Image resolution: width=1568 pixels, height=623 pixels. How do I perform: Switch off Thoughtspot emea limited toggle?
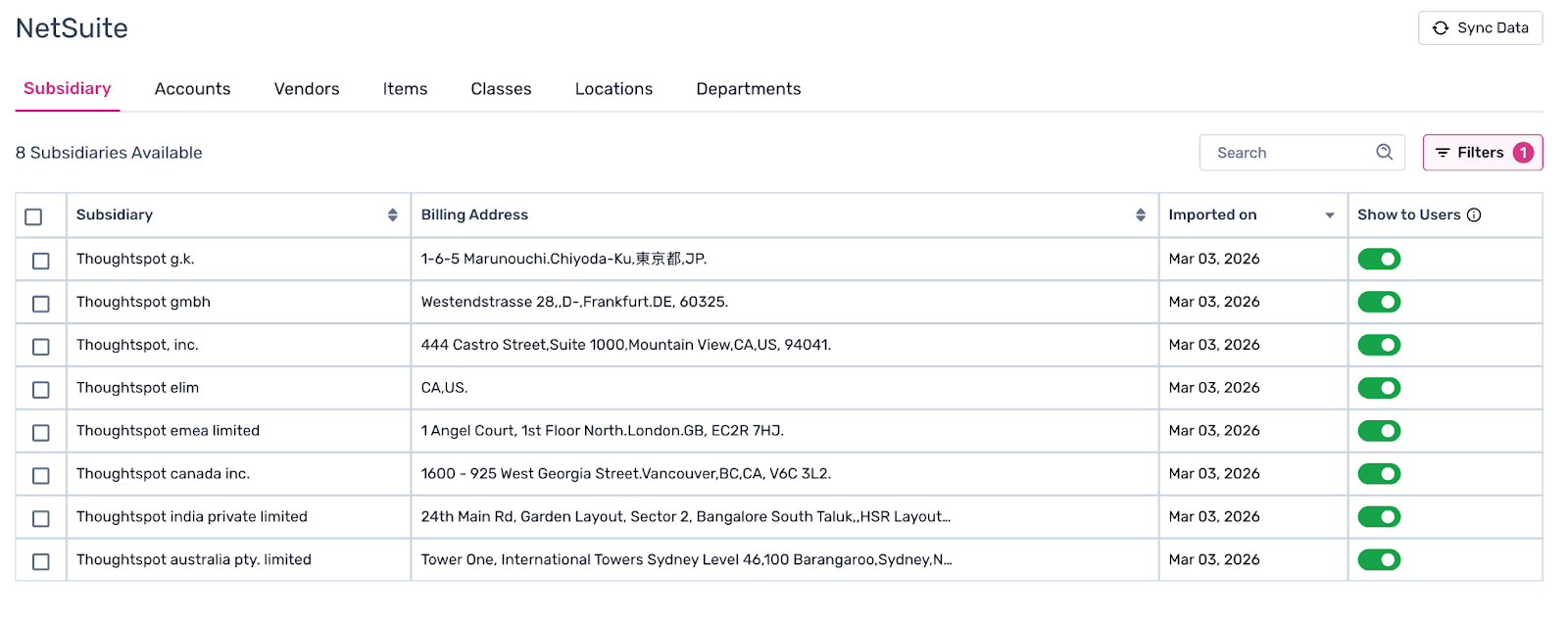point(1379,431)
